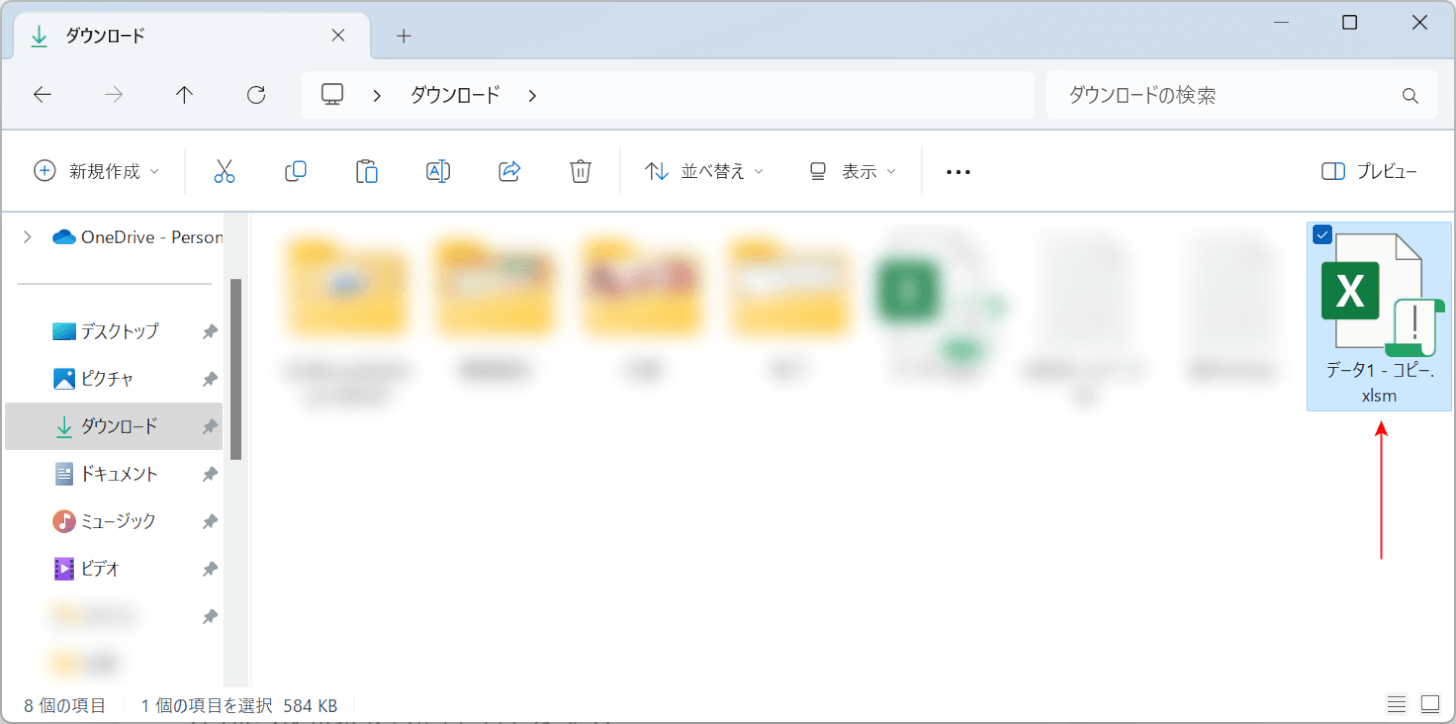Click chevron after ダウンロード in address bar
Viewport: 1456px width, 724px height.
(532, 96)
